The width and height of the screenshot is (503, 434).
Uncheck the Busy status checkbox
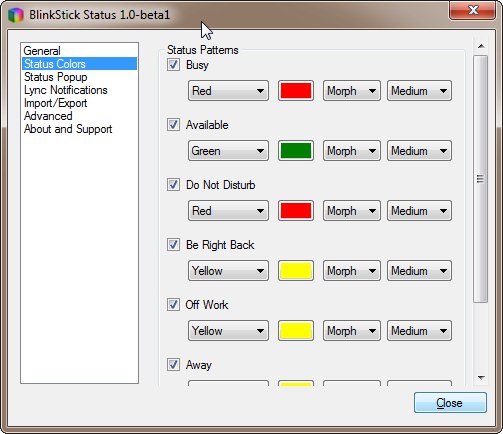click(x=173, y=65)
